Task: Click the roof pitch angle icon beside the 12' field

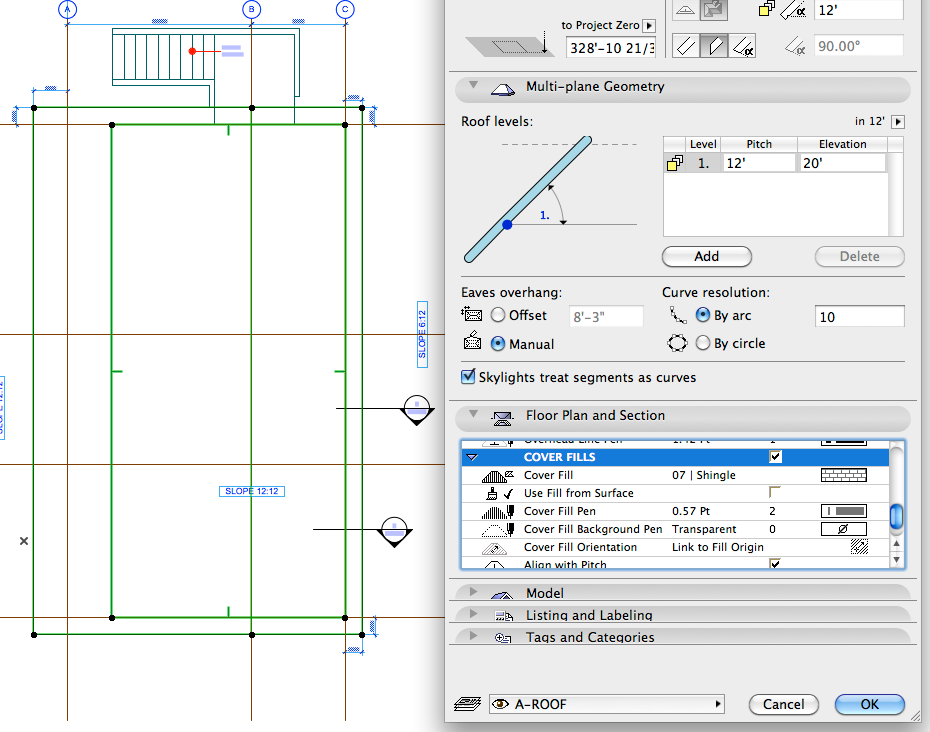Action: click(x=793, y=9)
